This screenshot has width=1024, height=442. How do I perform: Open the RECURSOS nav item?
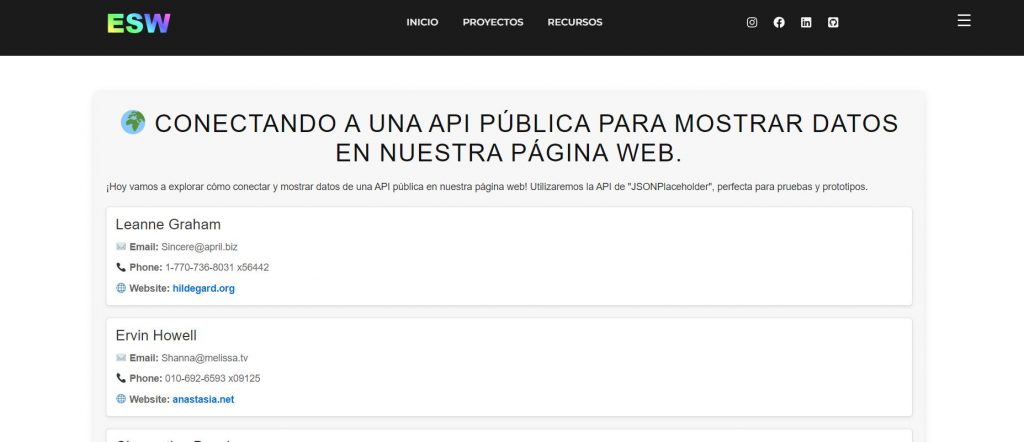tap(575, 22)
